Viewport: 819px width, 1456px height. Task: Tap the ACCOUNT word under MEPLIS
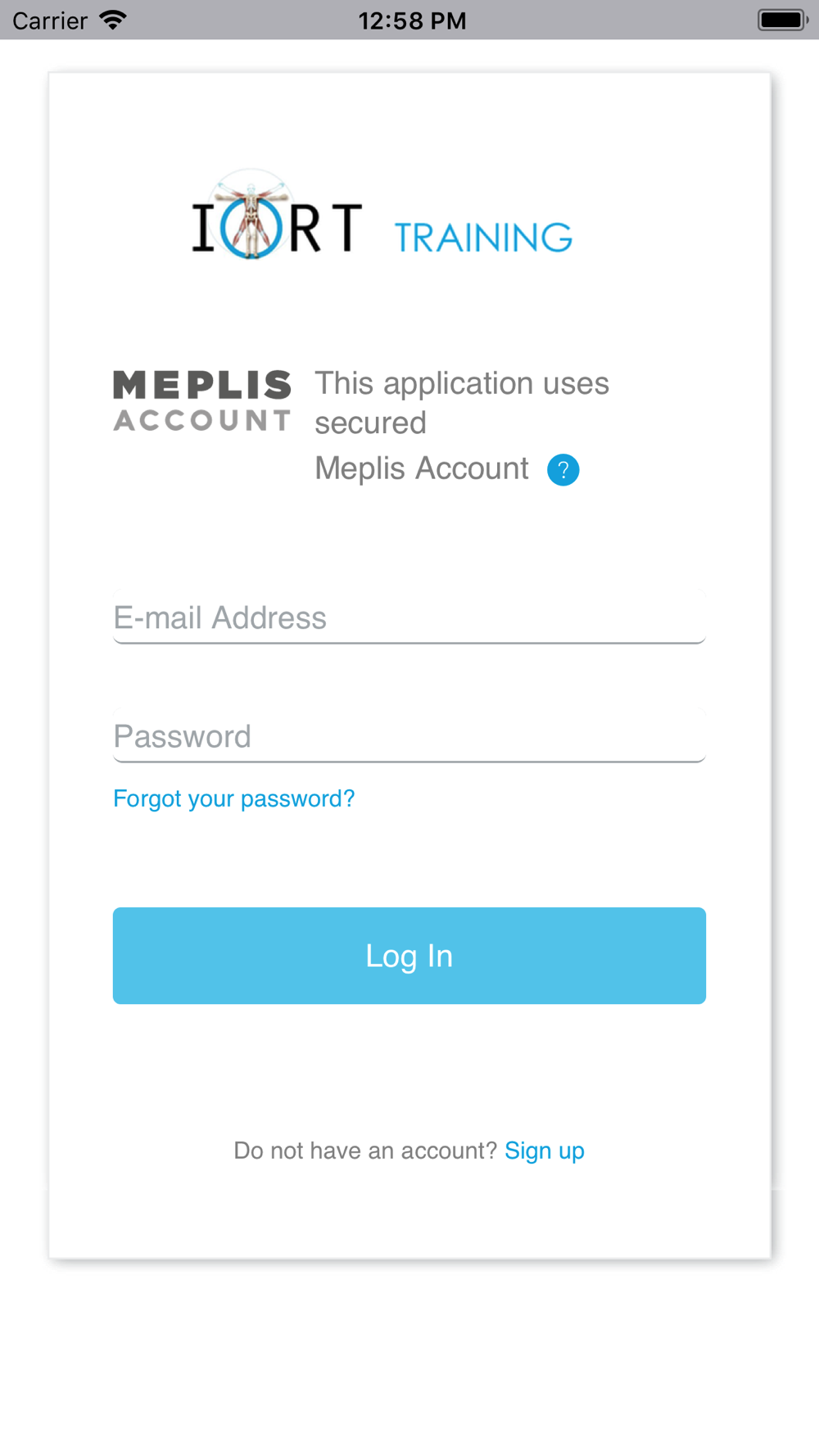(x=201, y=420)
